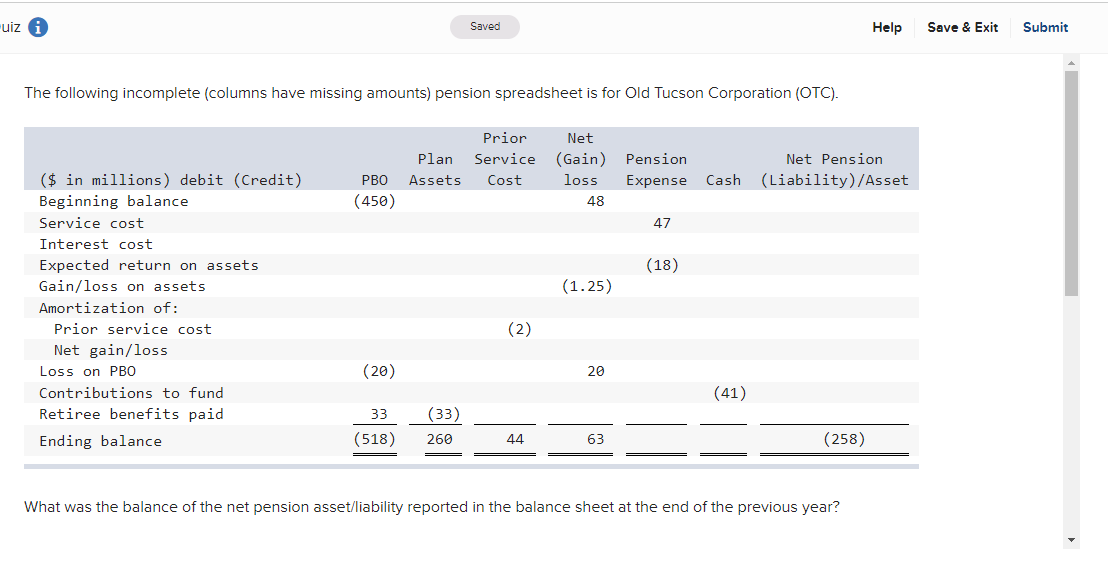Click Expected return on assets label
1108x569 pixels.
tap(148, 266)
